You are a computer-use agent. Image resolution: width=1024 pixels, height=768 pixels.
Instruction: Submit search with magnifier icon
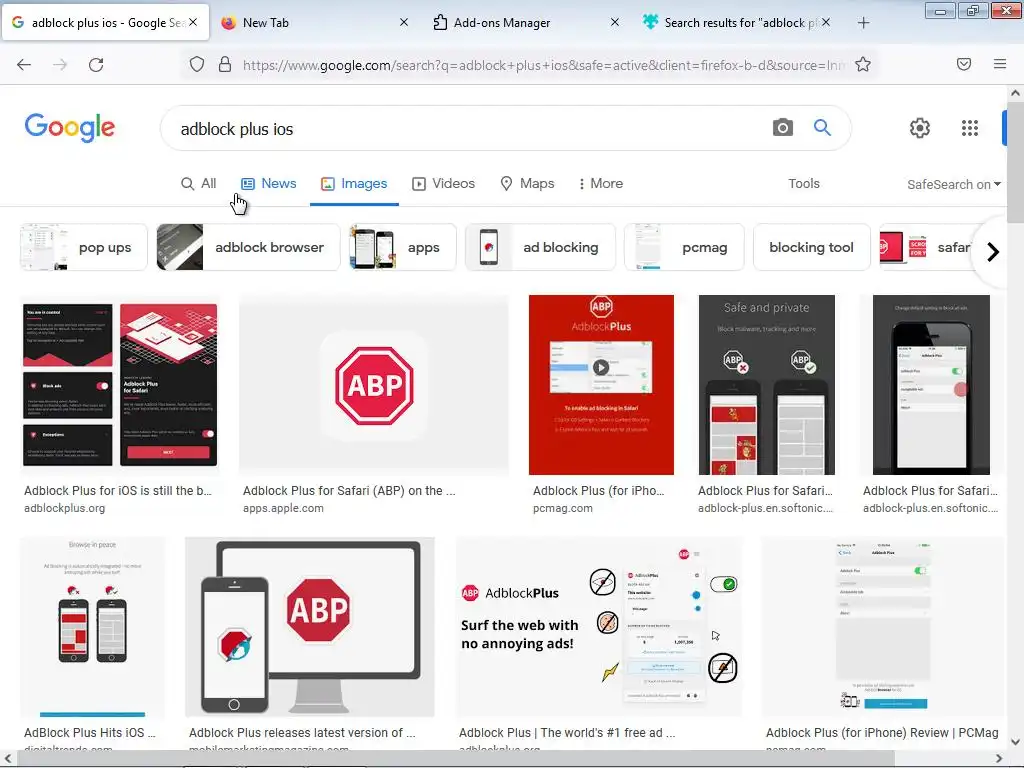click(x=822, y=127)
